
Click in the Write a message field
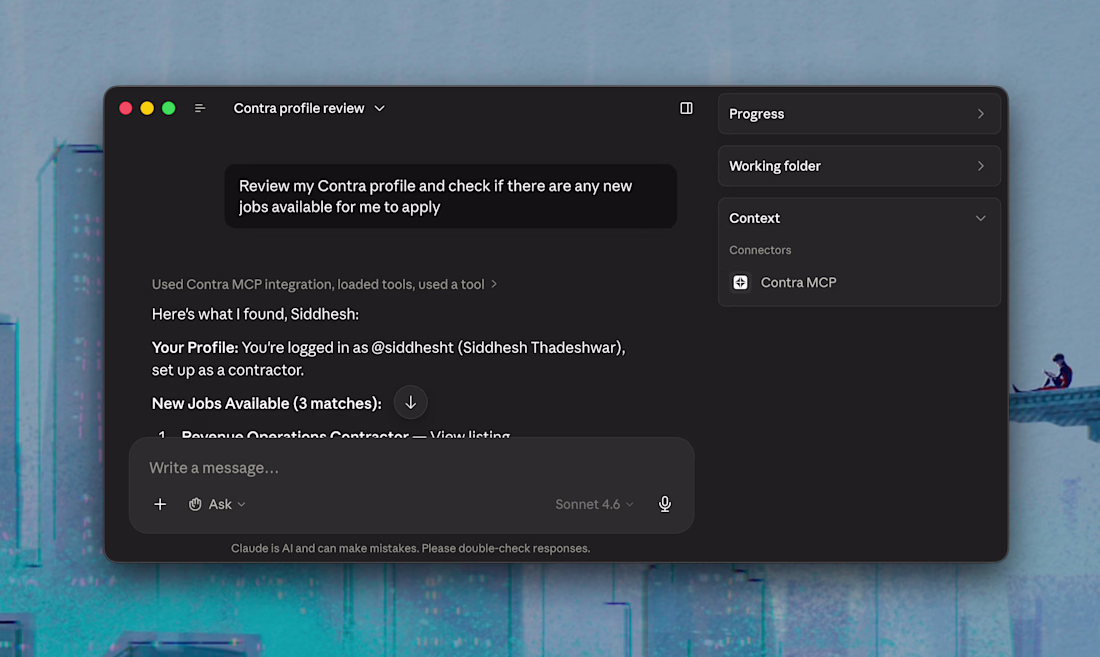411,468
